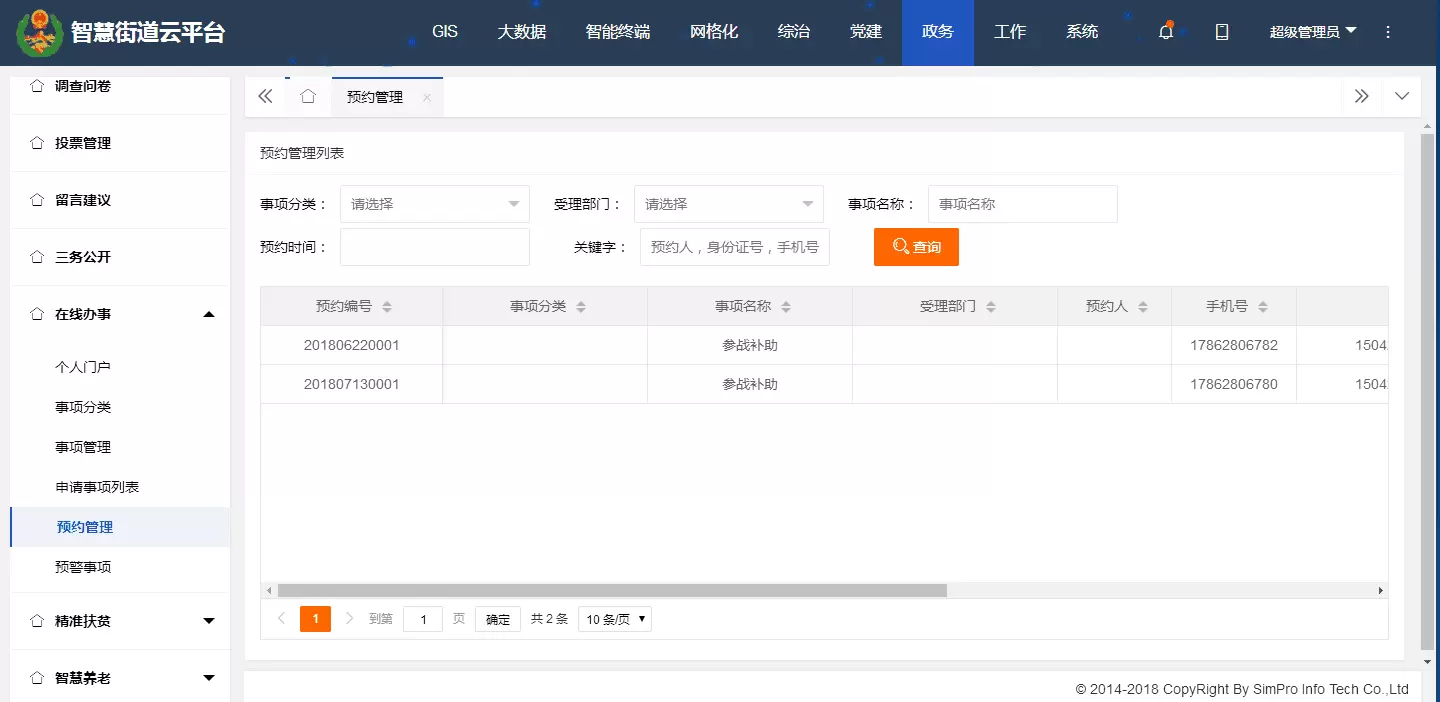This screenshot has width=1440, height=702.
Task: Click the house icon beside 三务公开
Action: pos(38,257)
